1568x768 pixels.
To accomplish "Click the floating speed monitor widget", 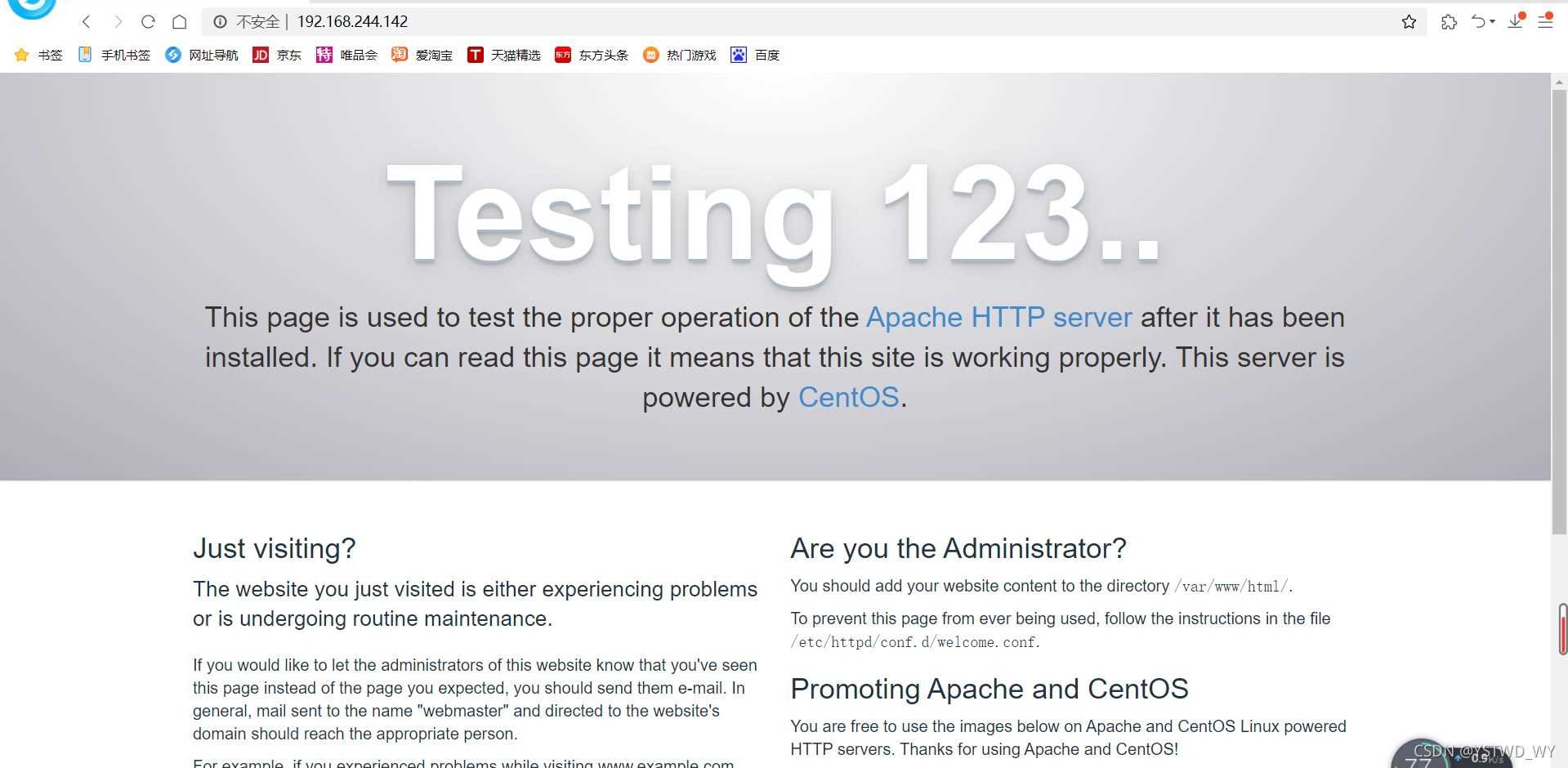I will (1452, 755).
